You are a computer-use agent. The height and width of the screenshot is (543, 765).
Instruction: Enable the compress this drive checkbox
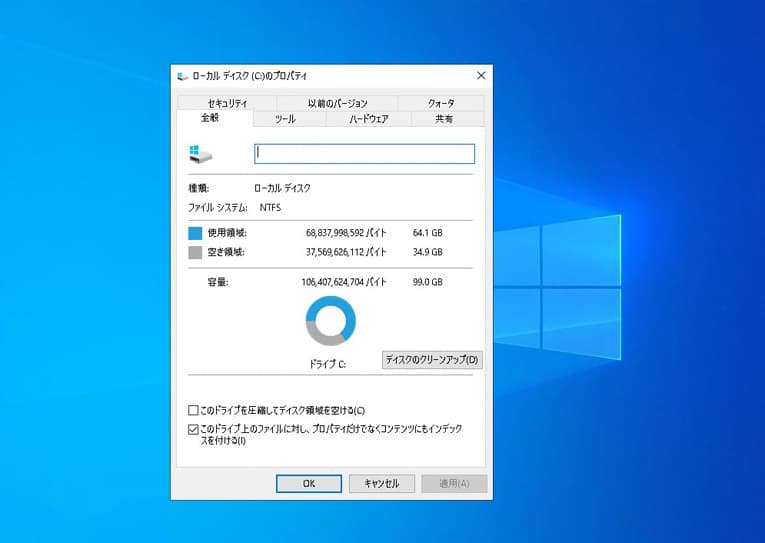click(x=194, y=410)
